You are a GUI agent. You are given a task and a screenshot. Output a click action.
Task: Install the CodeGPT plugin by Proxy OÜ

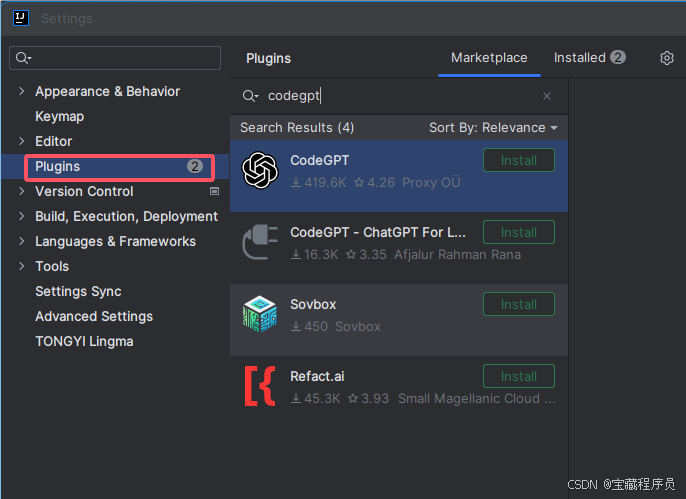[x=518, y=160]
